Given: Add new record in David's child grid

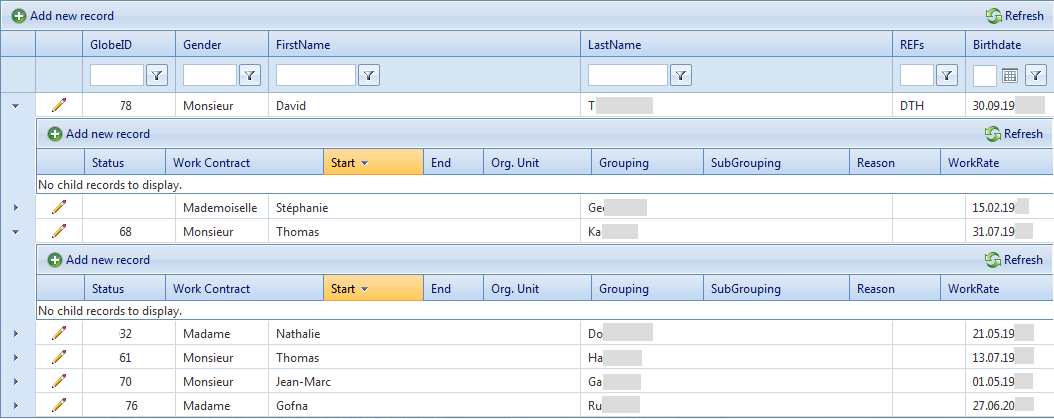Looking at the screenshot, I should 99,134.
